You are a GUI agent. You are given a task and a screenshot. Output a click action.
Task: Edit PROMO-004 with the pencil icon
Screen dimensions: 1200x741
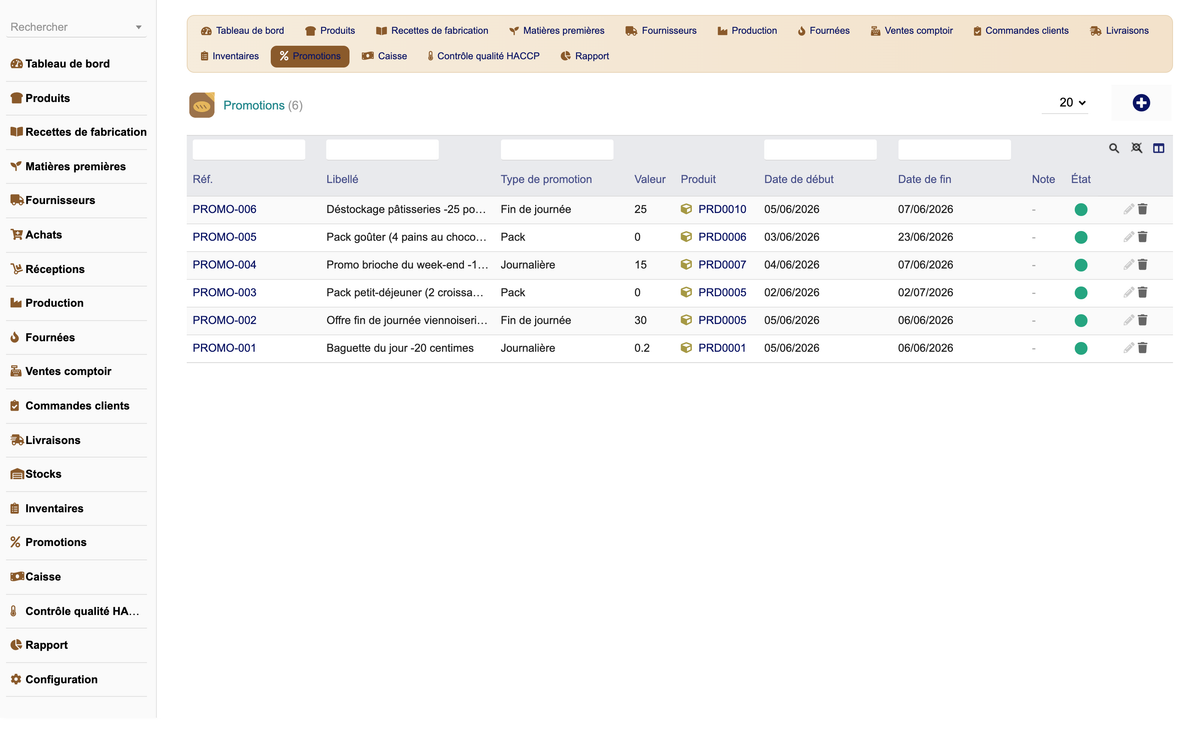(x=1128, y=265)
